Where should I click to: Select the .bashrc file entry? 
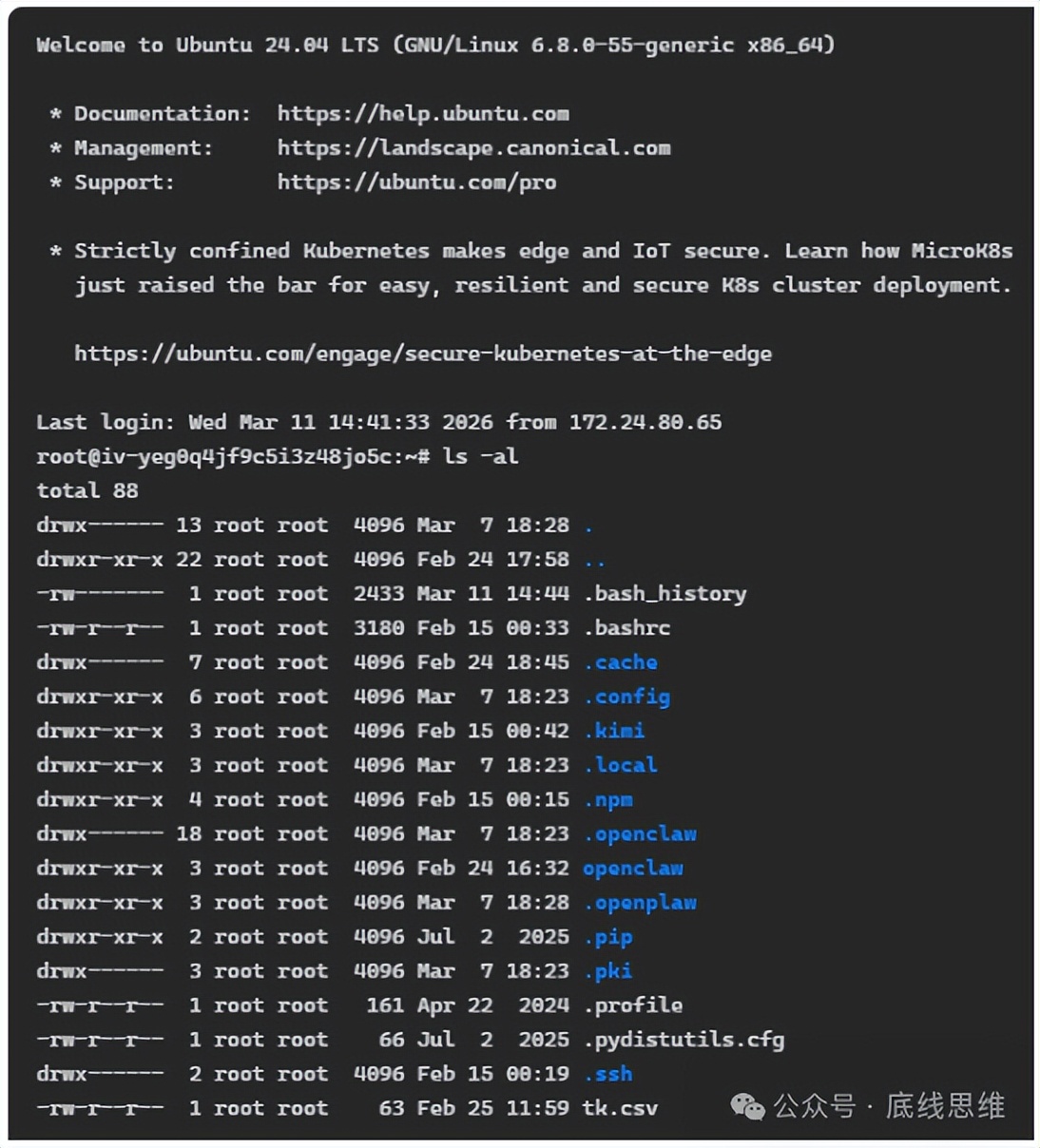click(x=627, y=628)
